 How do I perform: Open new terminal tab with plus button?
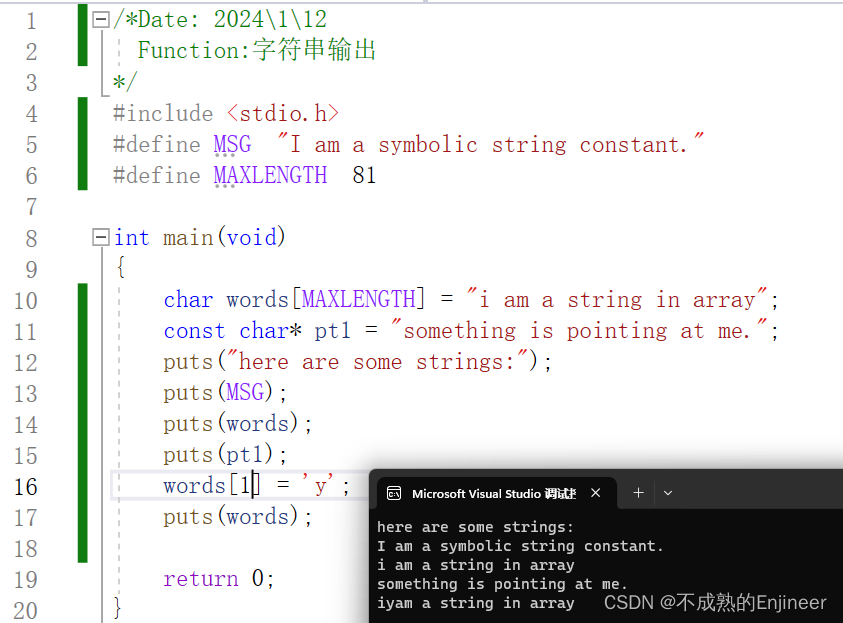click(638, 493)
